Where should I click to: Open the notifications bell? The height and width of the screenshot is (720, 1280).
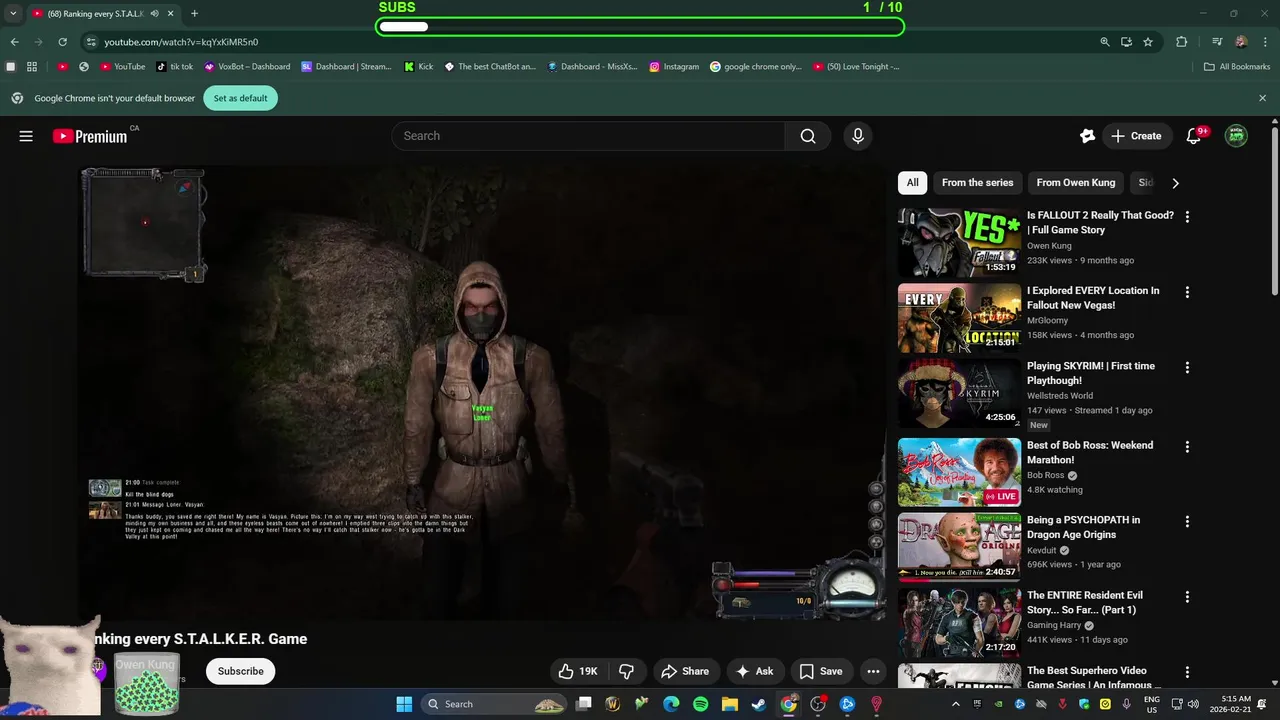click(1193, 136)
